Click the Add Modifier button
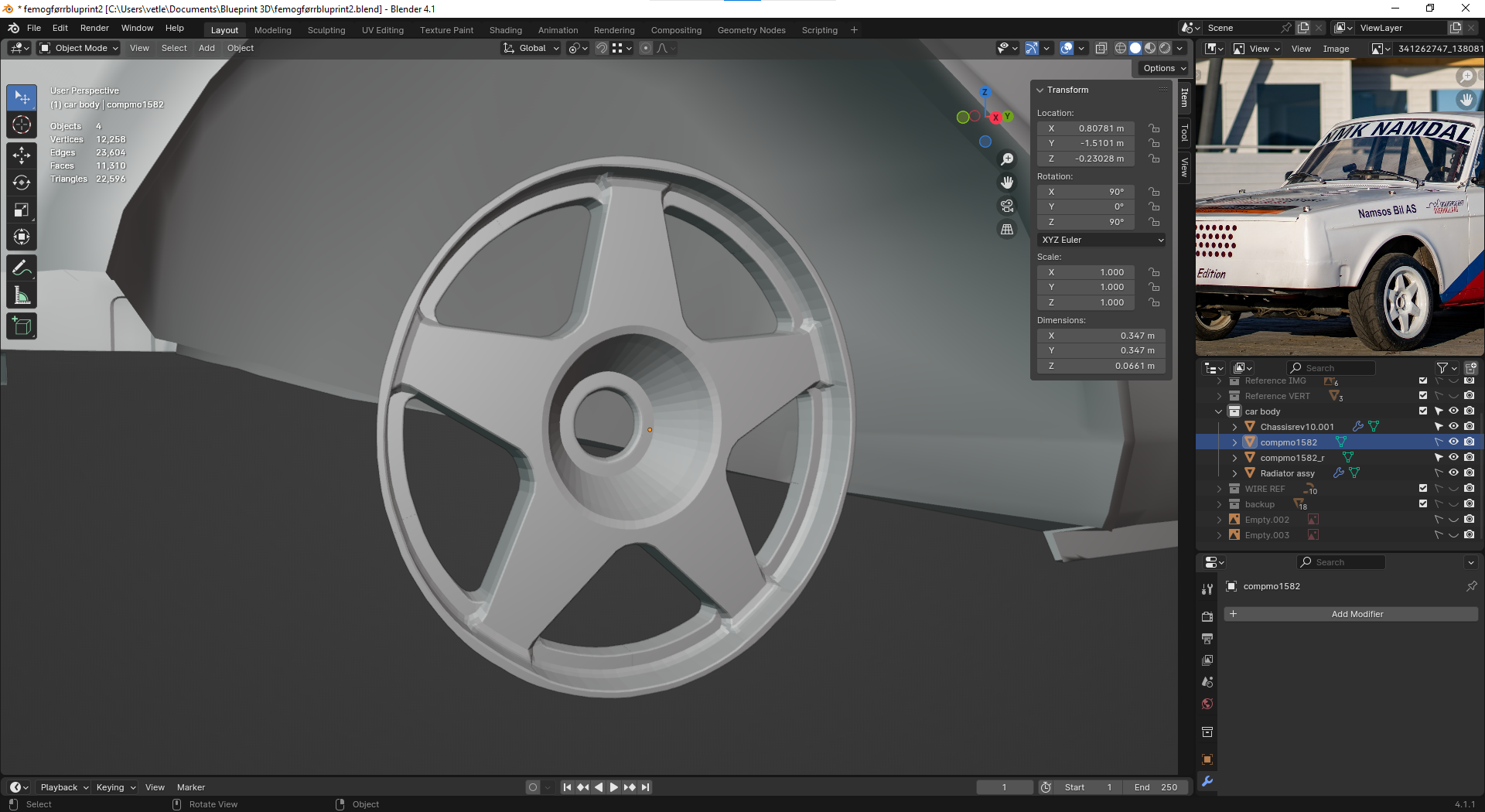 (1350, 614)
